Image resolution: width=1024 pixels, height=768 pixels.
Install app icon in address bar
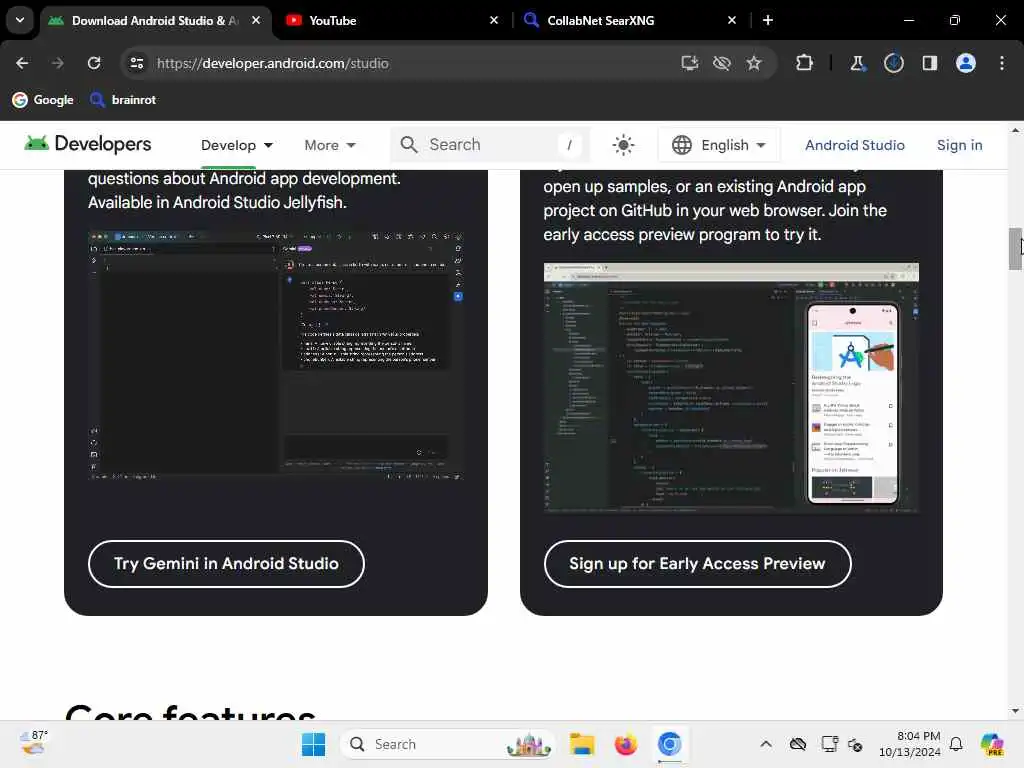(x=690, y=63)
